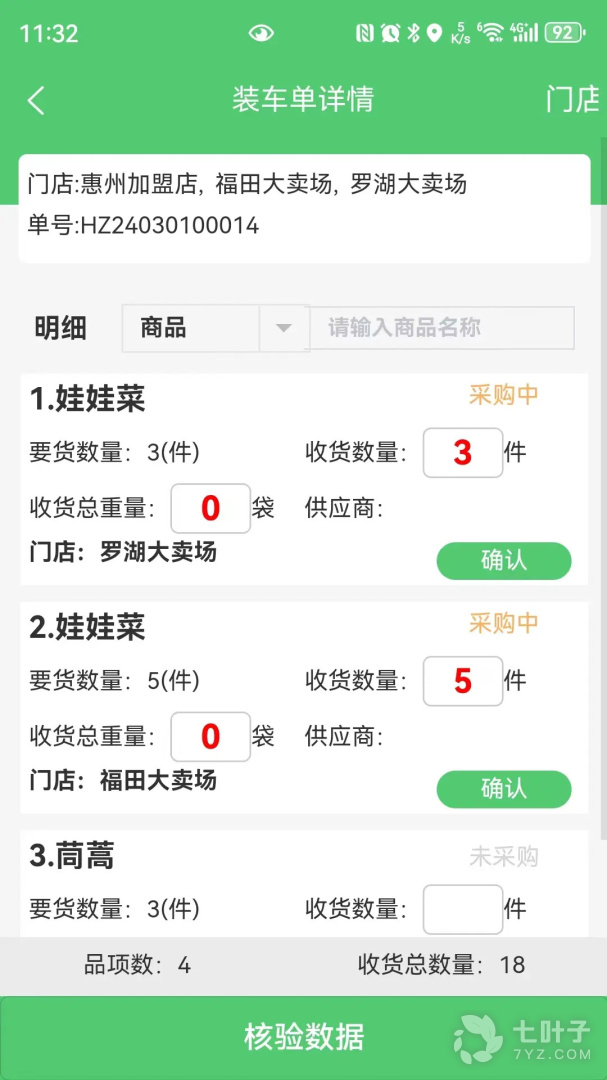Open the 门店 menu in header
This screenshot has width=607, height=1080.
coord(572,100)
